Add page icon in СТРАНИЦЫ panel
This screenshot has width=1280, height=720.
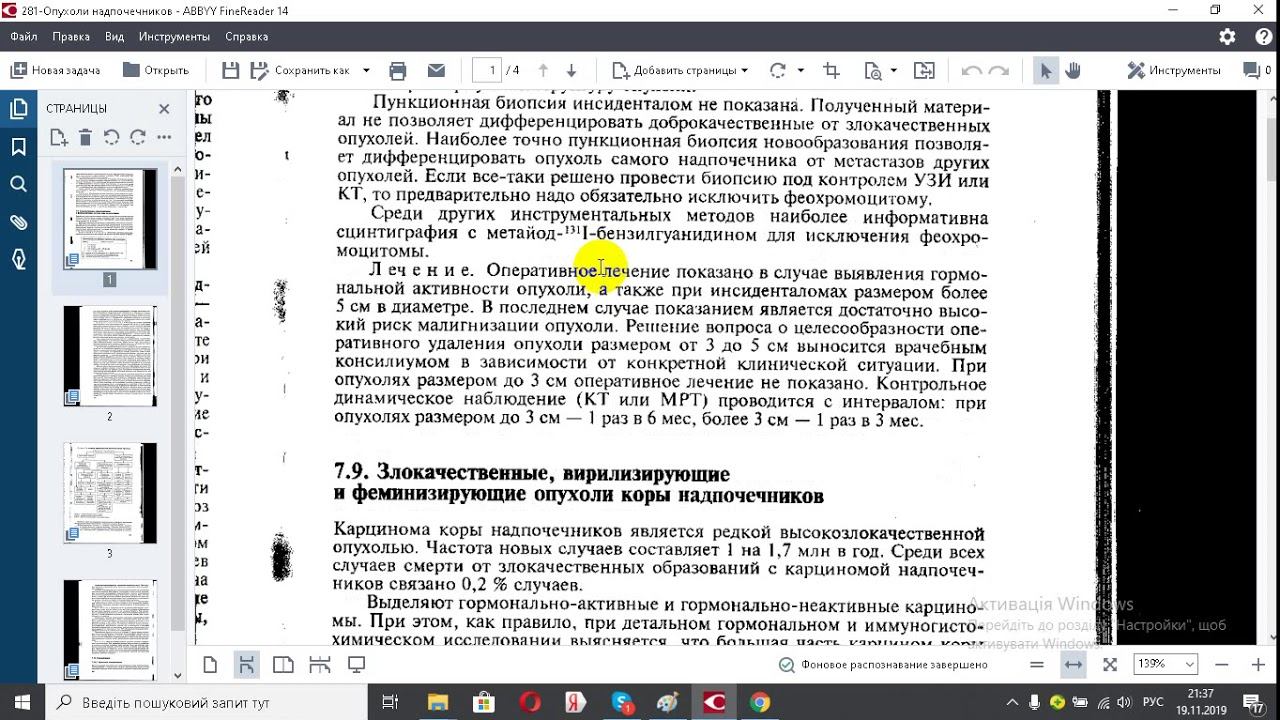click(58, 137)
